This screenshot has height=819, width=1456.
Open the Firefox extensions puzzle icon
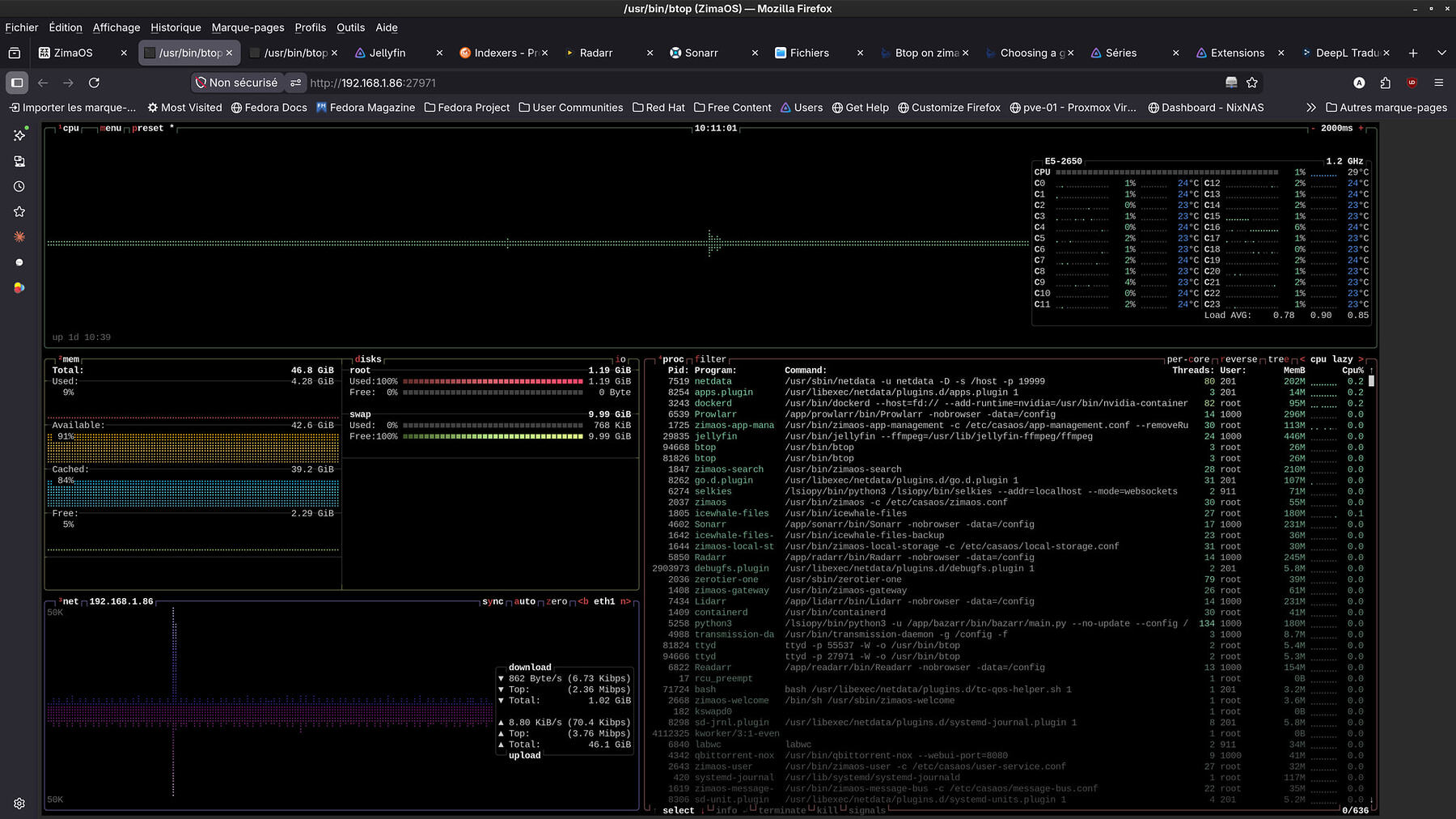tap(1386, 83)
